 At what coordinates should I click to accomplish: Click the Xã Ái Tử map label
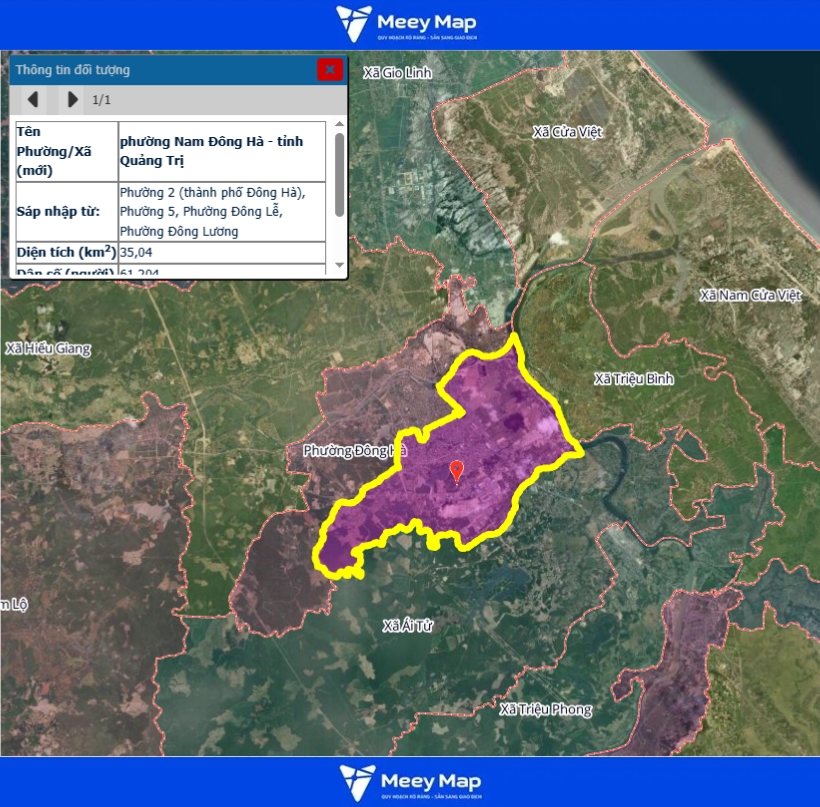coord(409,626)
